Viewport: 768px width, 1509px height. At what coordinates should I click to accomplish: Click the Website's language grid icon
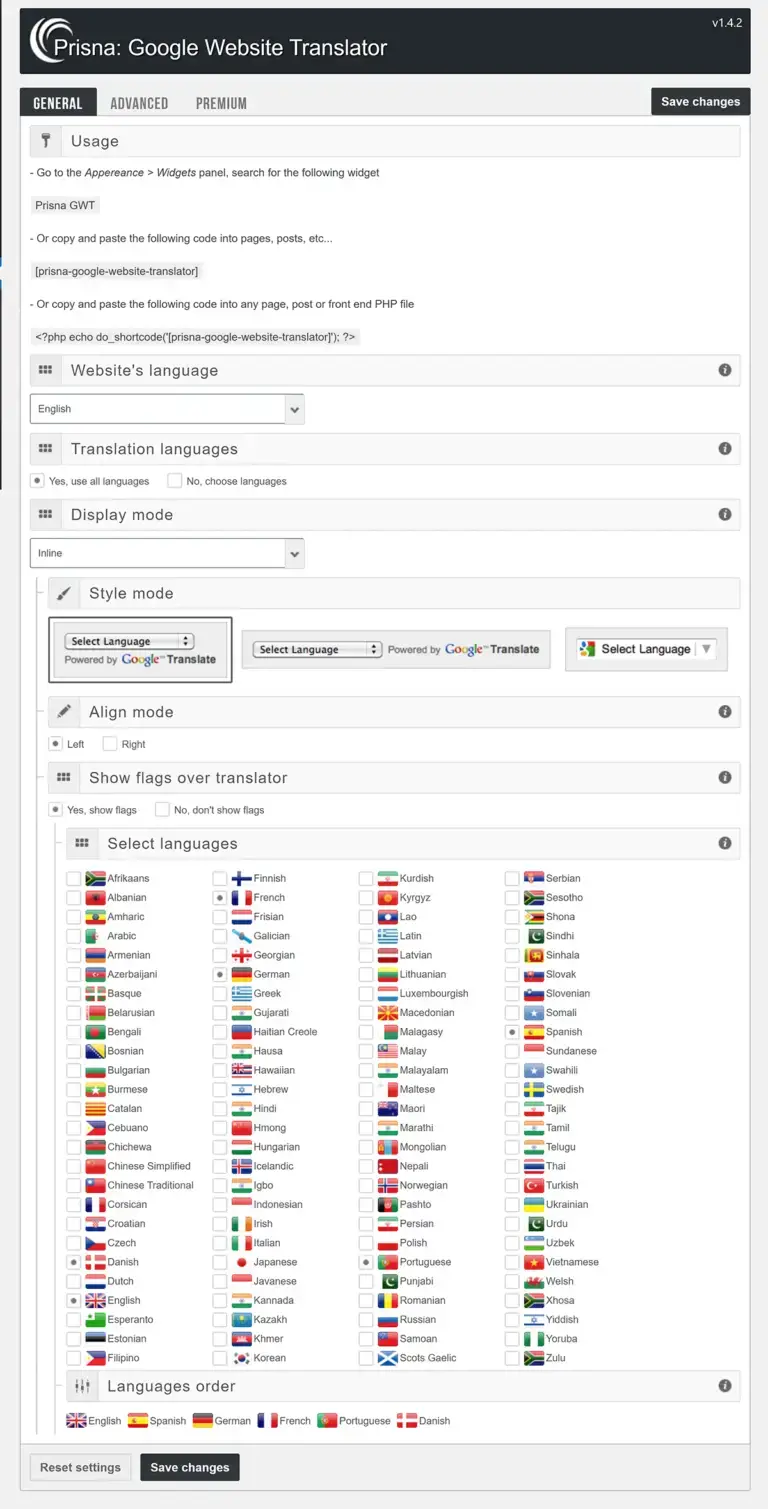pos(45,370)
